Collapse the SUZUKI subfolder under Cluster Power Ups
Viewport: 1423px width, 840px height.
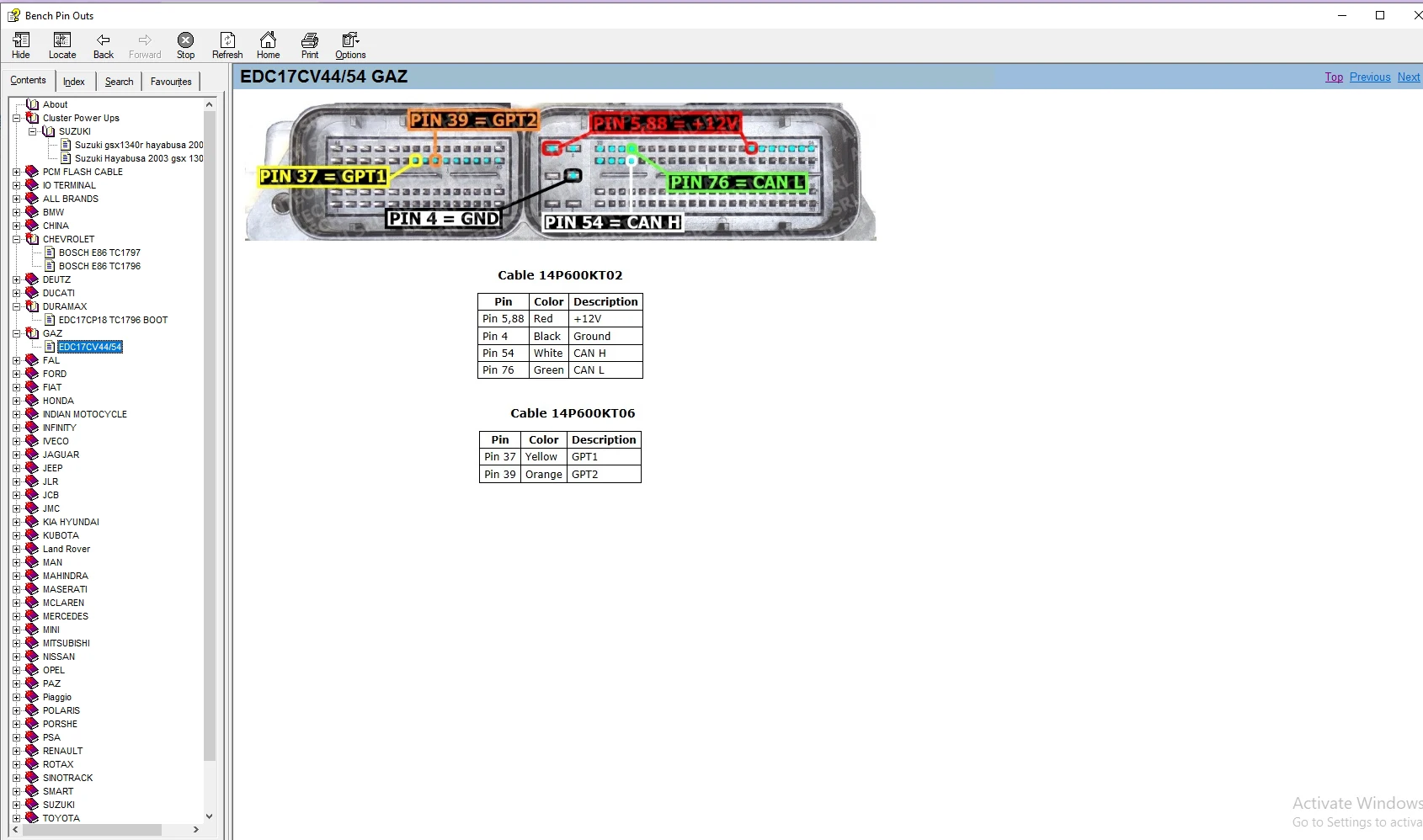[x=32, y=131]
